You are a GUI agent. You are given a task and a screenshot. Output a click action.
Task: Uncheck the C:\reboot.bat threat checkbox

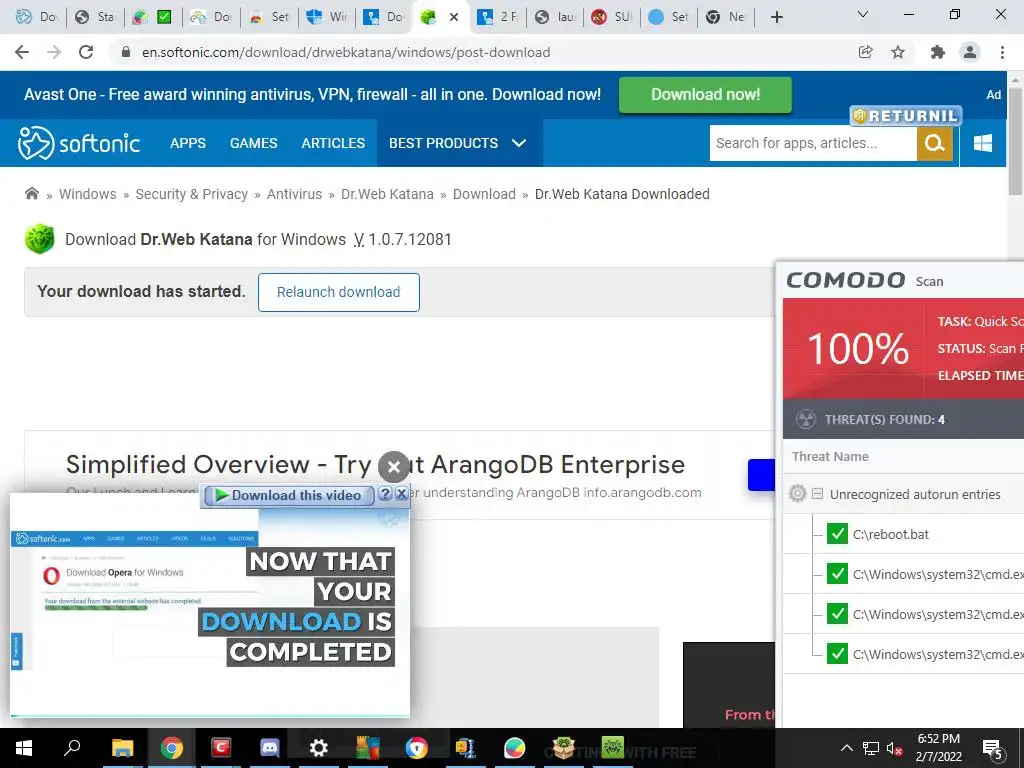[x=837, y=534]
